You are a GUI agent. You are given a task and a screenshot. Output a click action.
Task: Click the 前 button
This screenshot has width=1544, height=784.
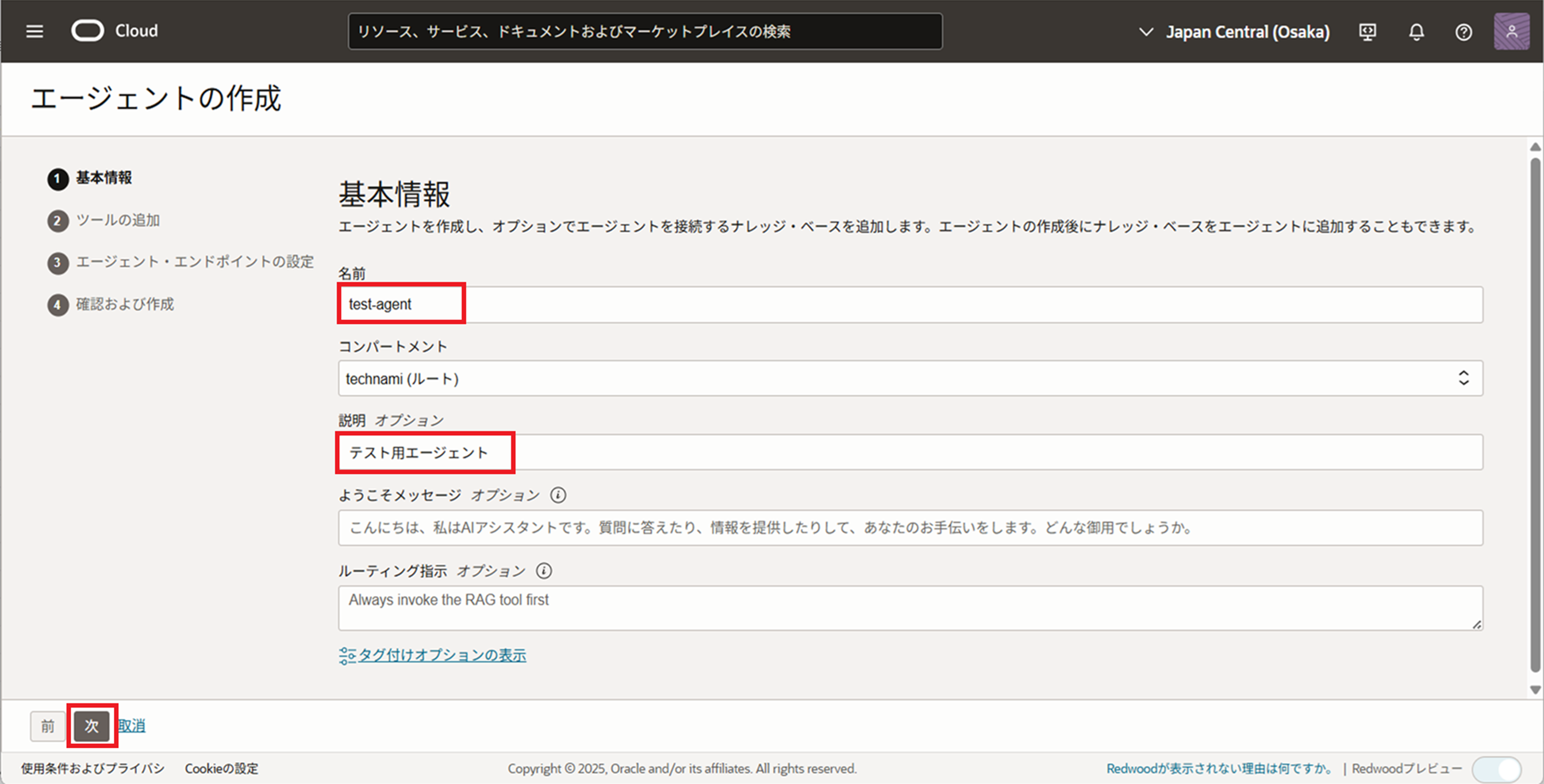[48, 726]
